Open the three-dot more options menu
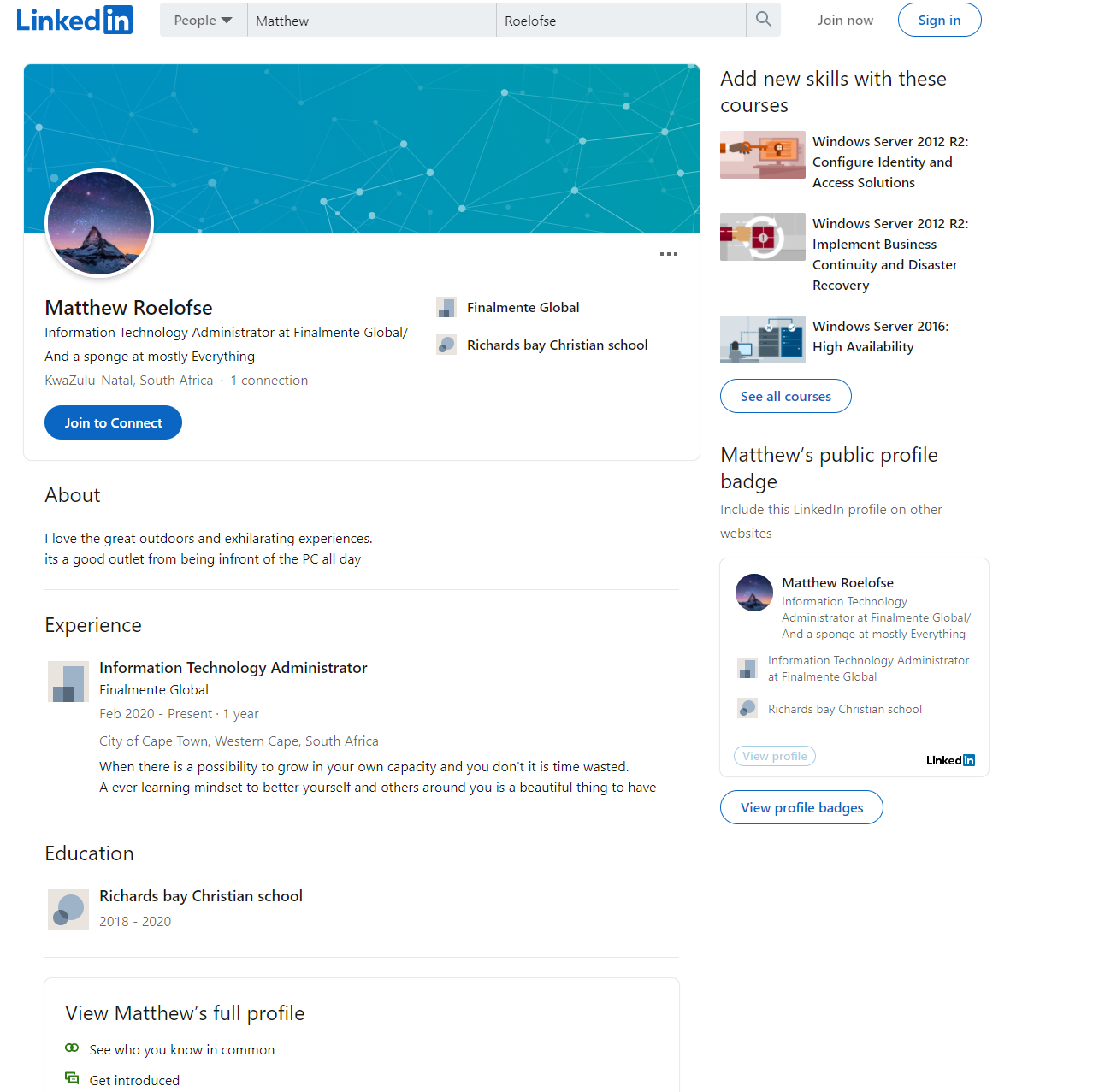Viewport: 1105px width, 1092px height. tap(669, 254)
